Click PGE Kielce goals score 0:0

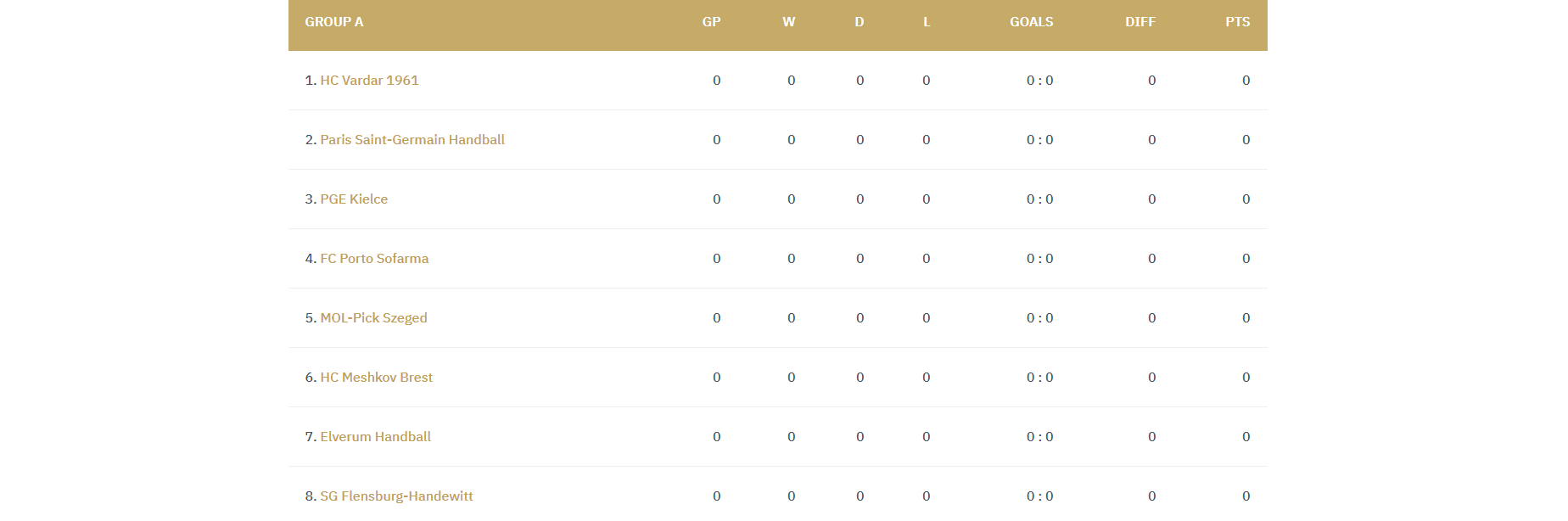pyautogui.click(x=1039, y=199)
